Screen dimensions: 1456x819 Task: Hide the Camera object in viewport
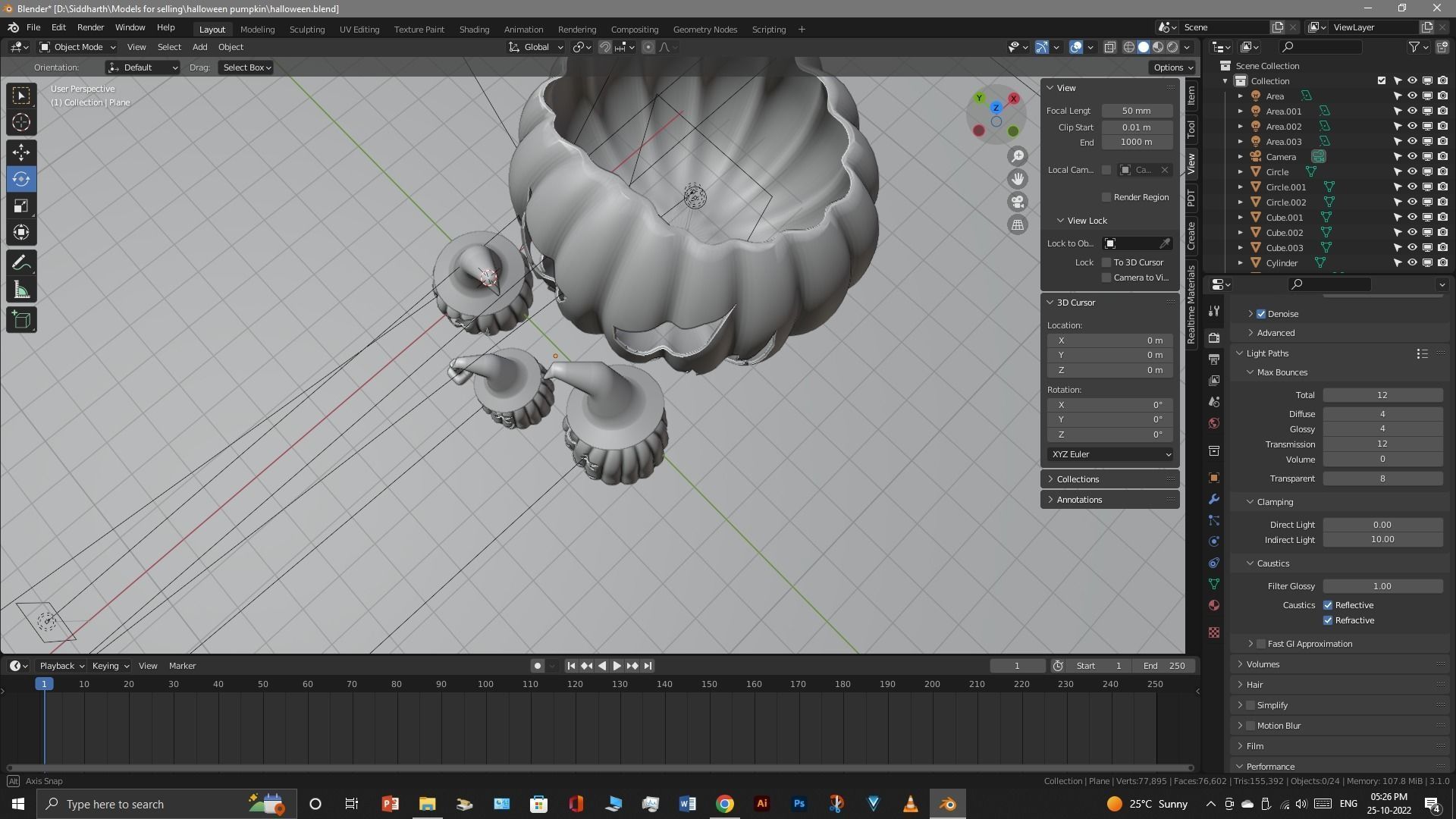(1412, 157)
